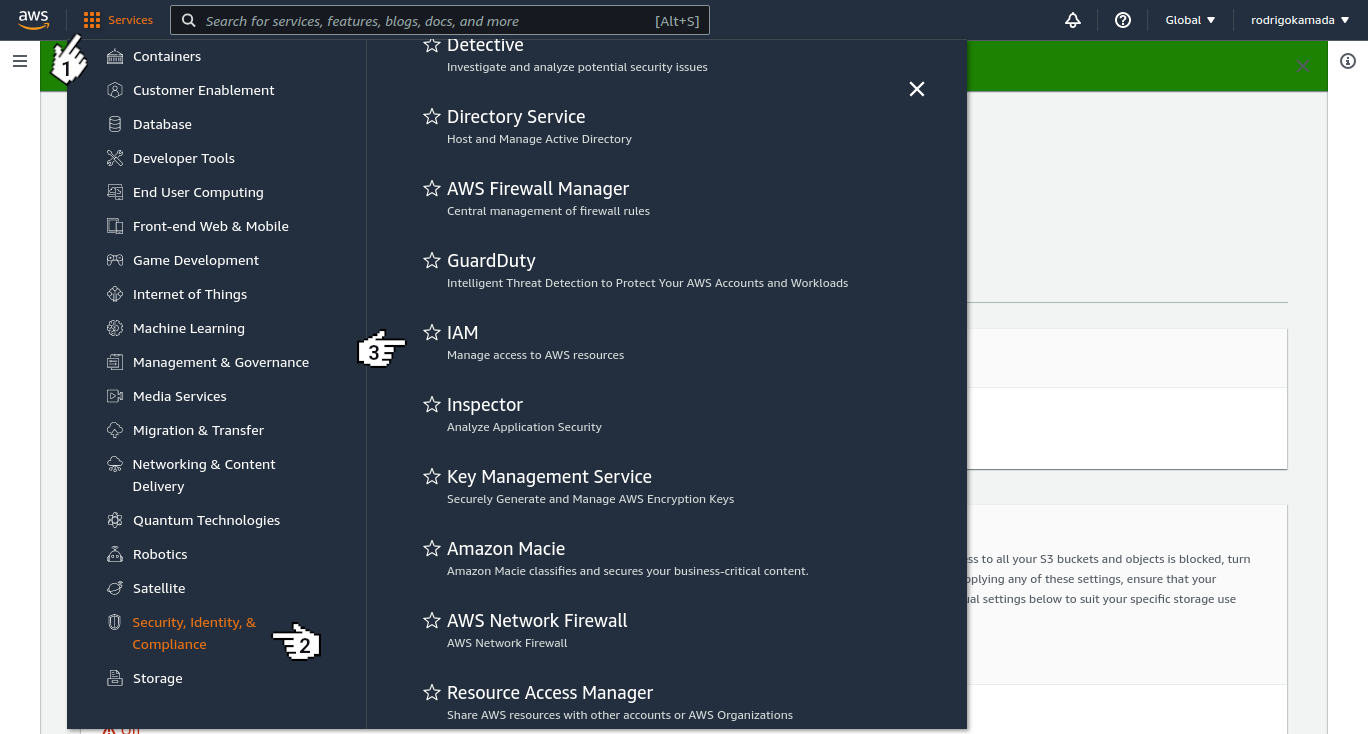This screenshot has height=734, width=1368.
Task: Click the AWS logo in the top bar
Action: [33, 20]
